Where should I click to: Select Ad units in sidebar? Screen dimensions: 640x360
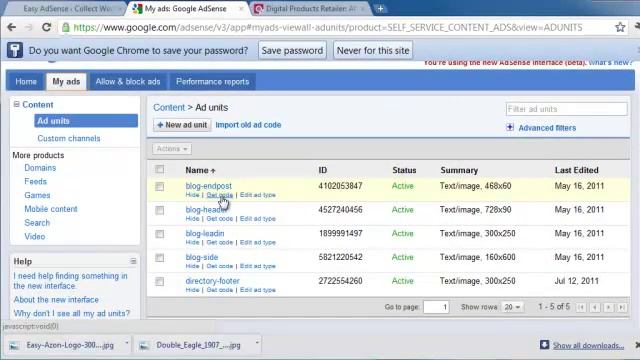(x=86, y=121)
